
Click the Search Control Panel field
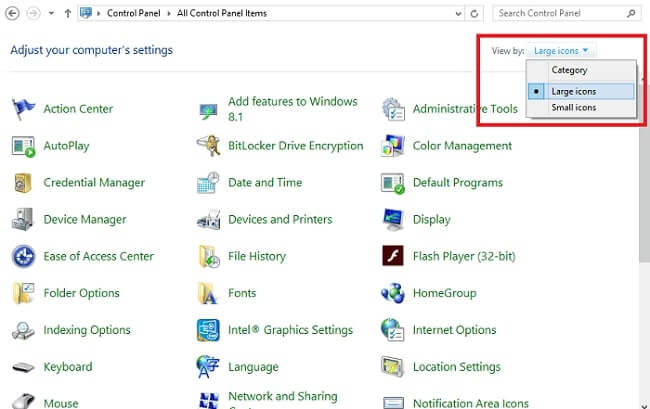click(558, 14)
